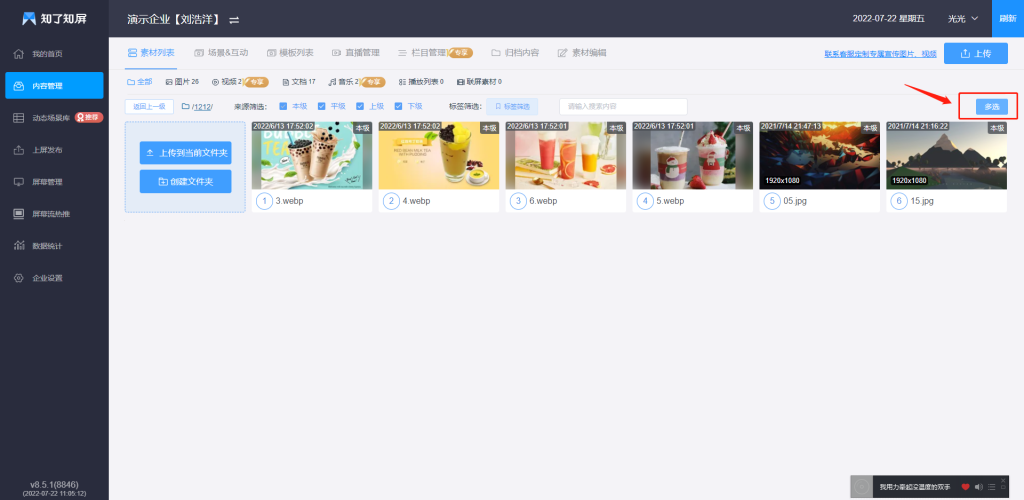Switch to the 直播管理 tab
Viewport: 1024px width, 500px height.
click(355, 52)
